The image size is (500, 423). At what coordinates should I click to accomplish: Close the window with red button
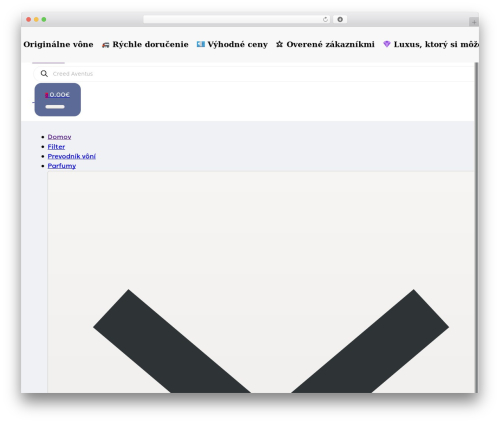pos(29,20)
